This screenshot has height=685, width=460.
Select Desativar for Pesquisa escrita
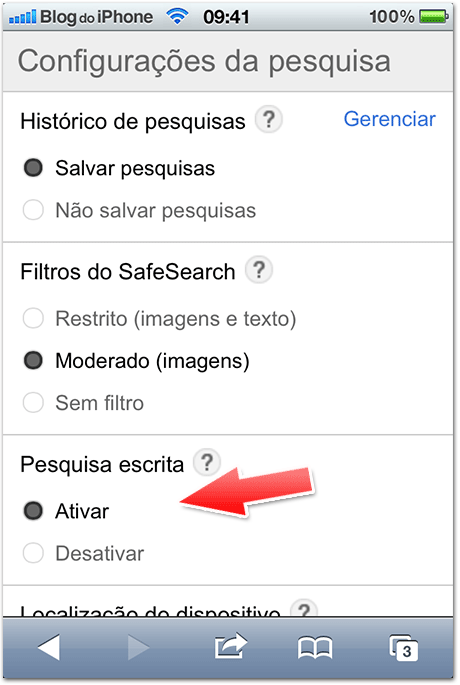(x=83, y=554)
